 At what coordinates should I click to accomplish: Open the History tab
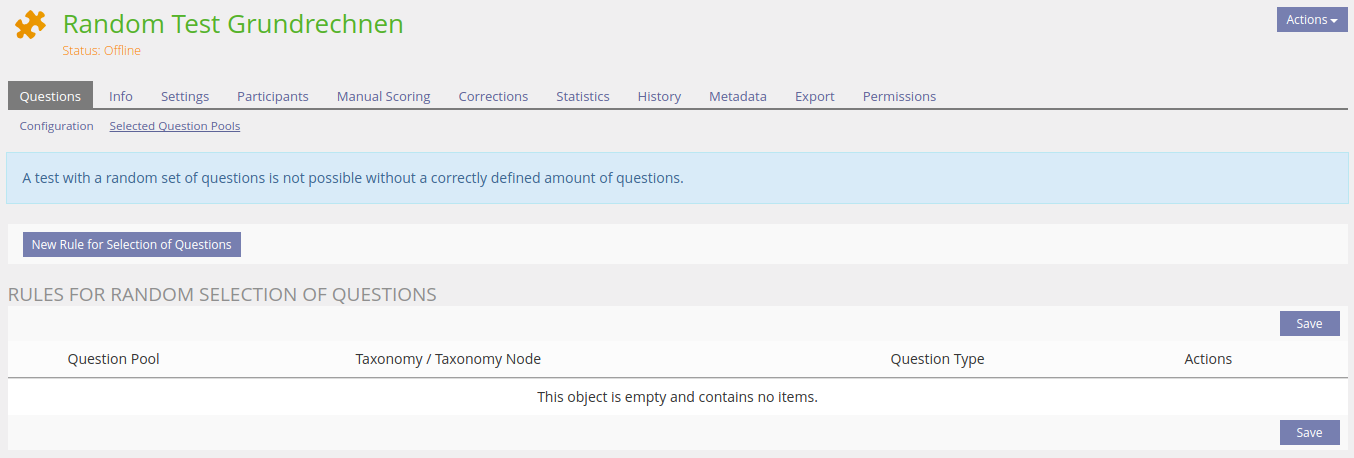[x=659, y=96]
